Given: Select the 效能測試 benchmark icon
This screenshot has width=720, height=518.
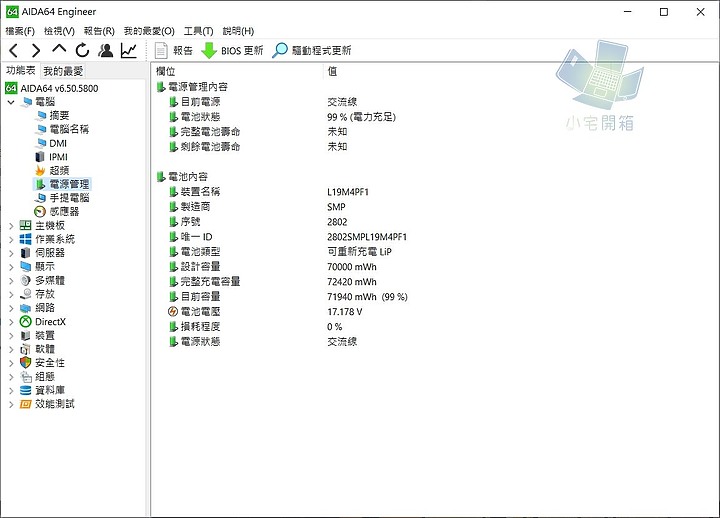Looking at the screenshot, I should (26, 404).
